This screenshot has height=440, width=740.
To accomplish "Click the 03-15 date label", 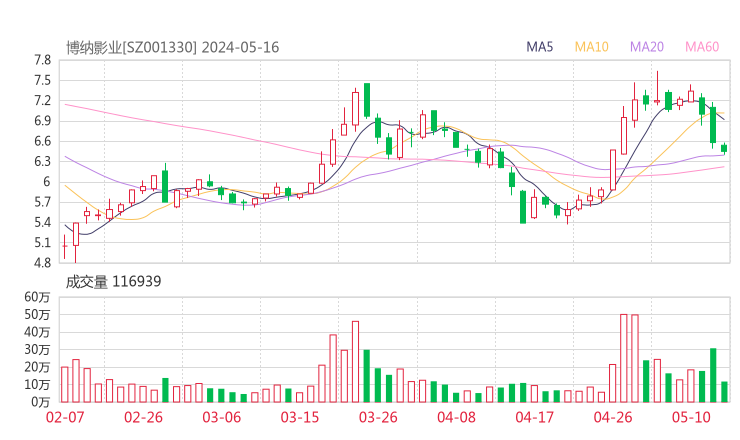I will click(300, 417).
